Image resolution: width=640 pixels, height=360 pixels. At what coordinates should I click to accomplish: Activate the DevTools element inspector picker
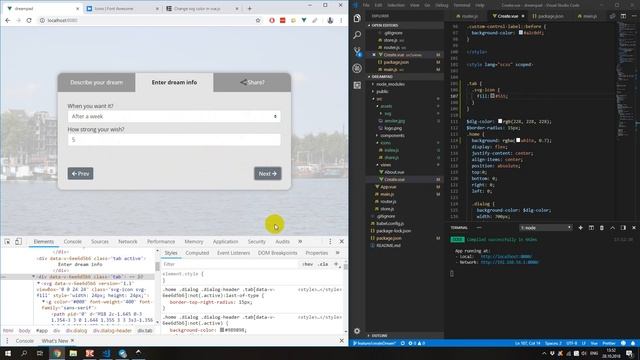[x=7, y=242]
